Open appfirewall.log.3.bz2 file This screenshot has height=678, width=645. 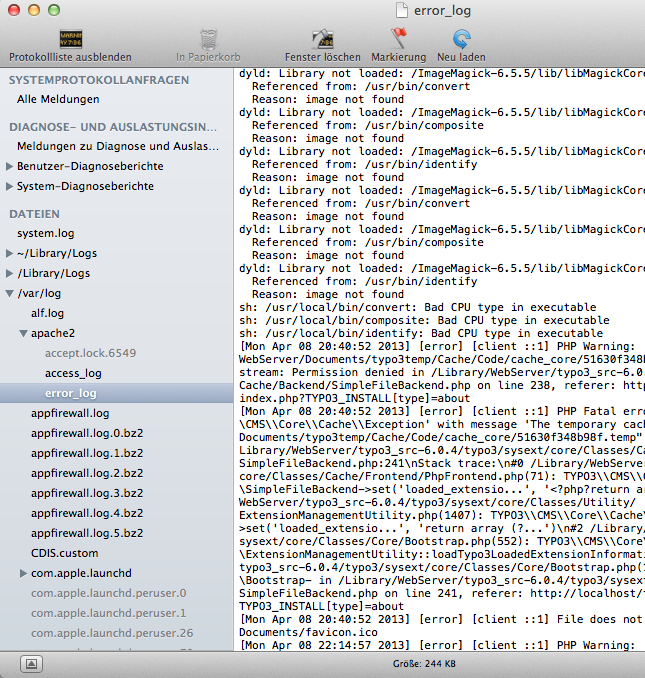(x=87, y=493)
